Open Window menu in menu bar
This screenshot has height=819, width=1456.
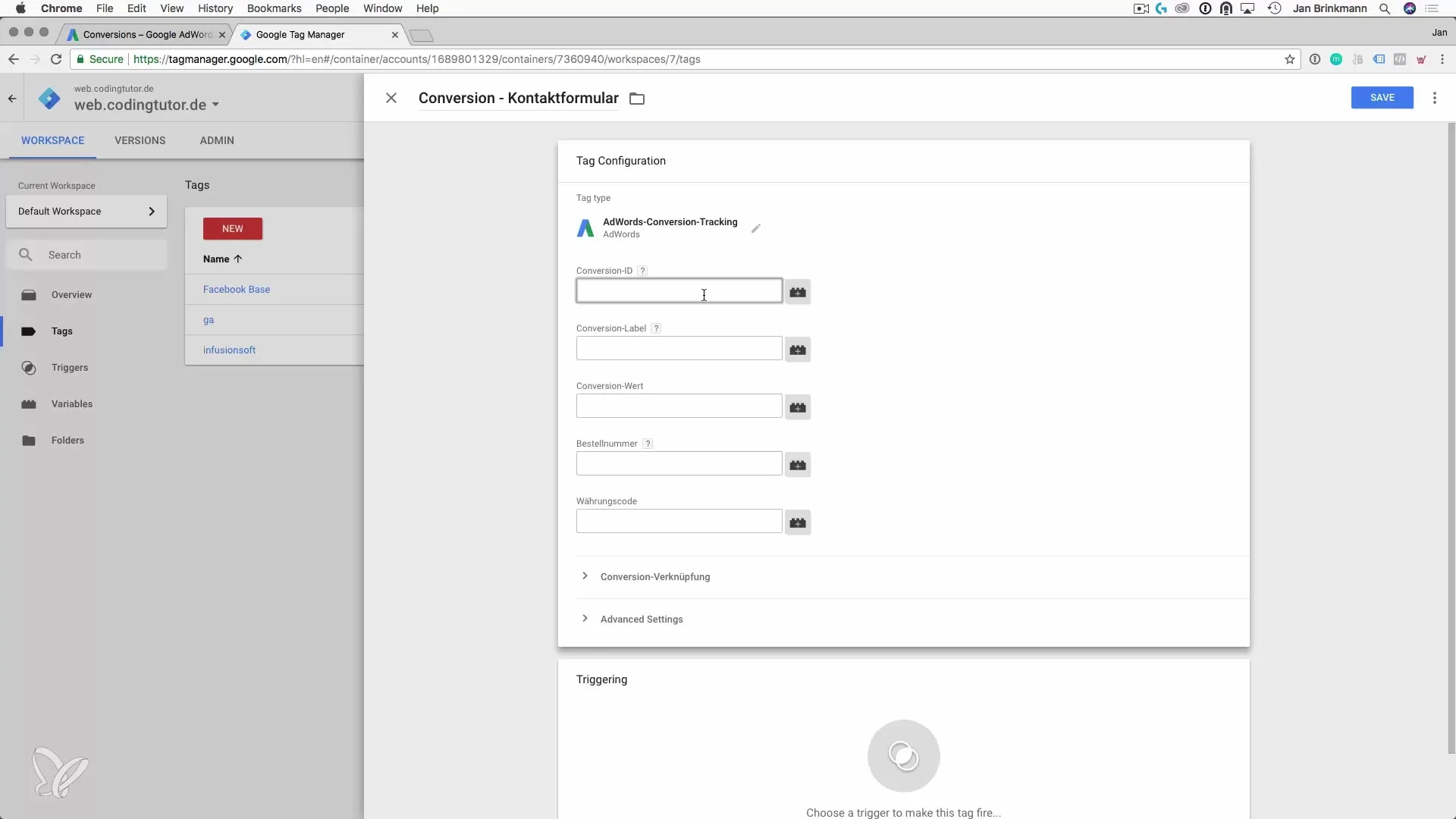coord(382,8)
